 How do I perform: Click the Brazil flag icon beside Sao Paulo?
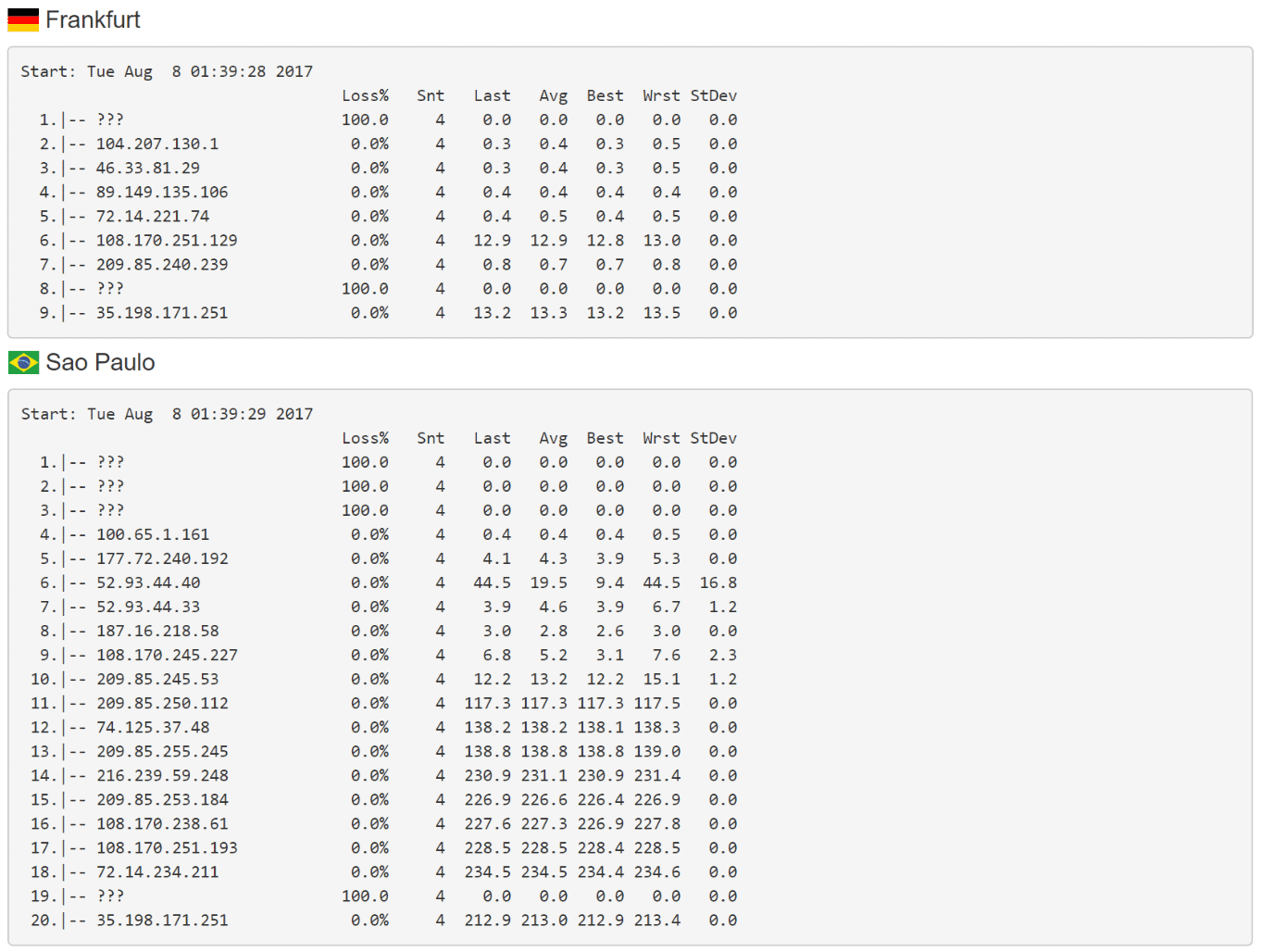(x=23, y=362)
